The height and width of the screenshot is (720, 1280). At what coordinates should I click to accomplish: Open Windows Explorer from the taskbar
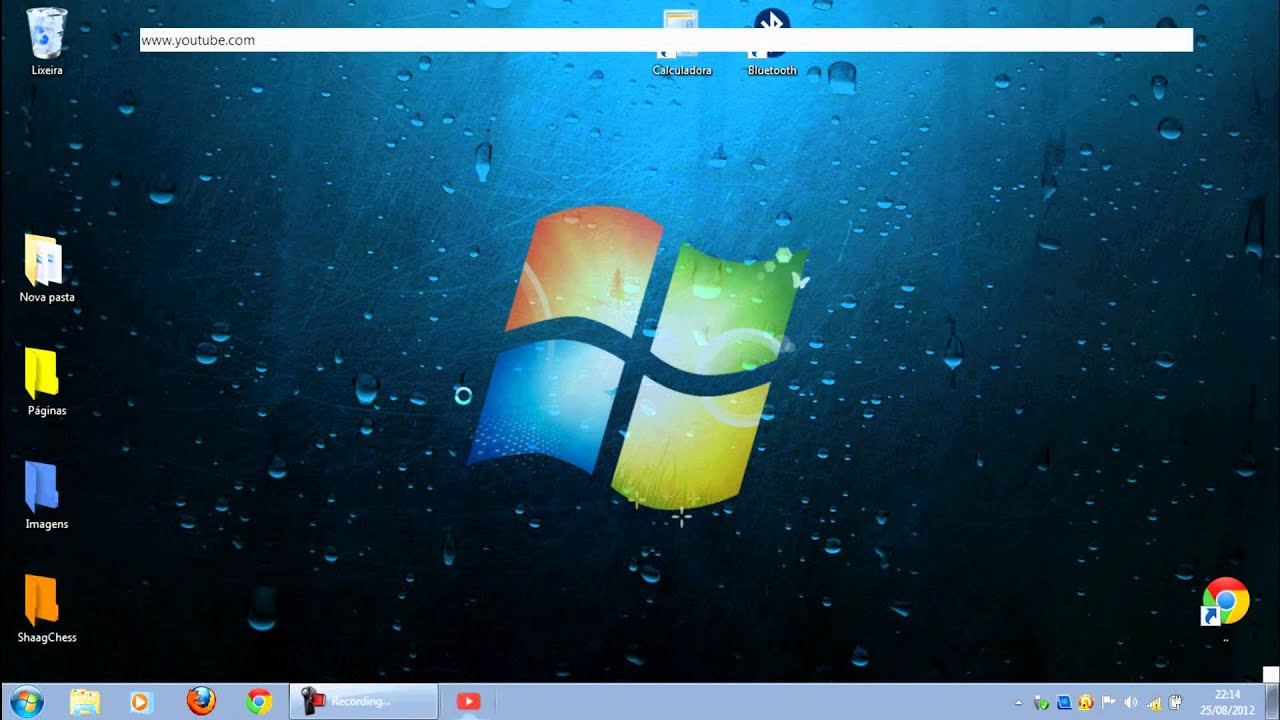coord(85,702)
